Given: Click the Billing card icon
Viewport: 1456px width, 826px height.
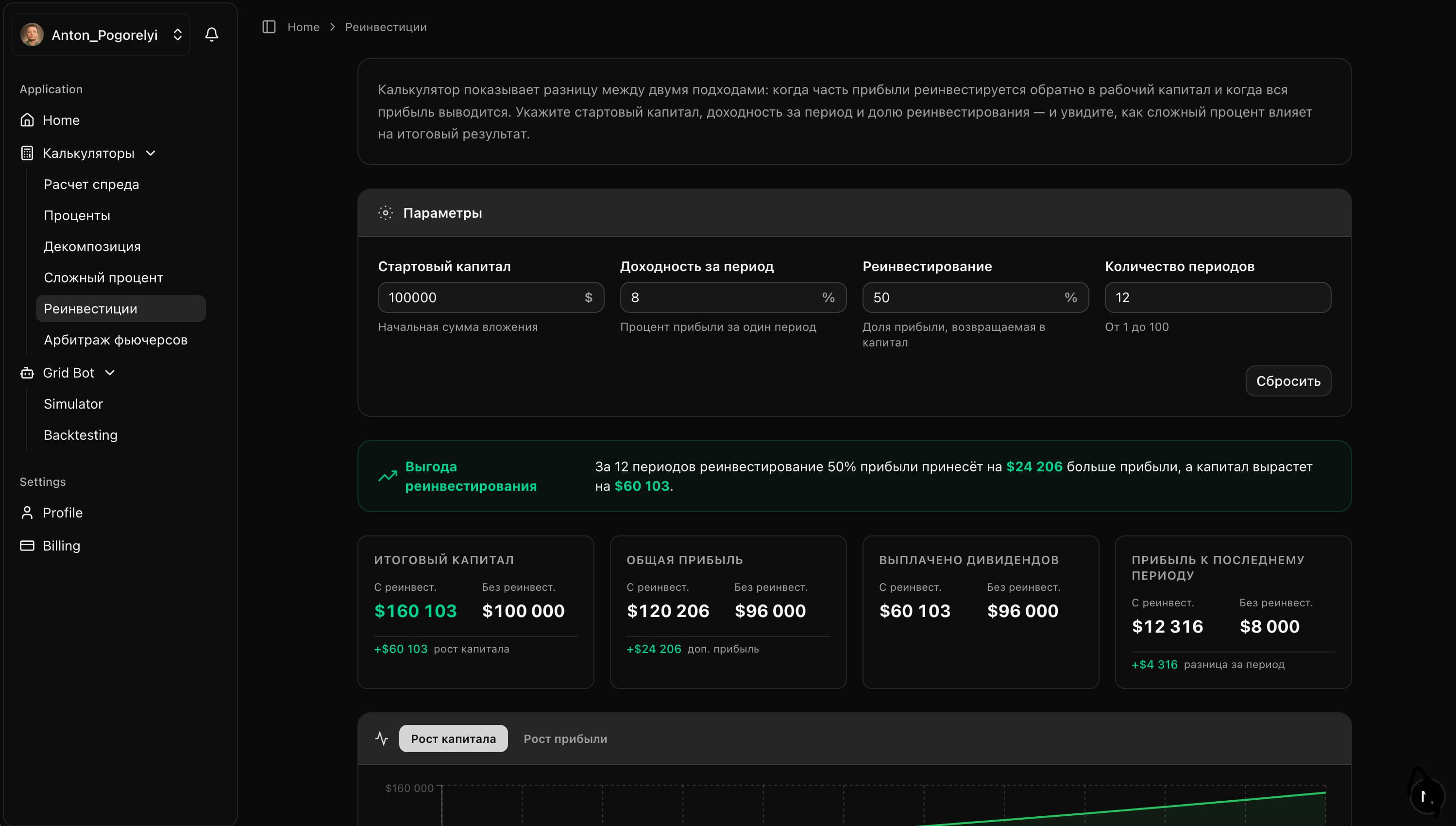Looking at the screenshot, I should click(27, 546).
